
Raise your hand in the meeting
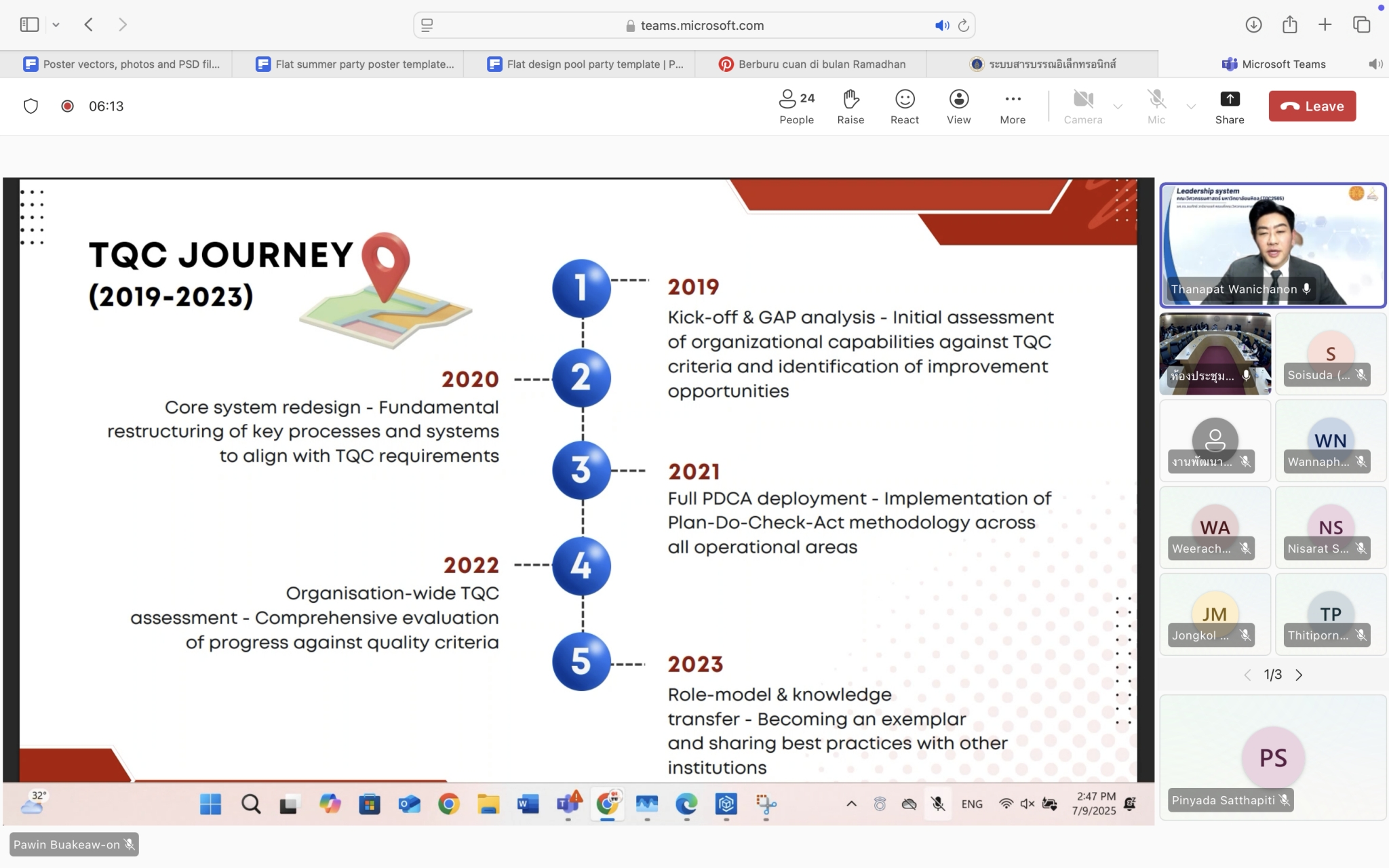(x=850, y=107)
